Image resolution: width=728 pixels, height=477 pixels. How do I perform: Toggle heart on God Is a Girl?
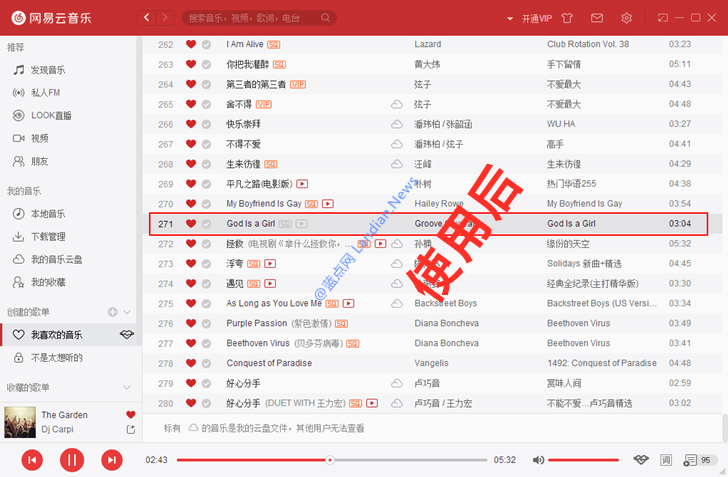[x=191, y=224]
